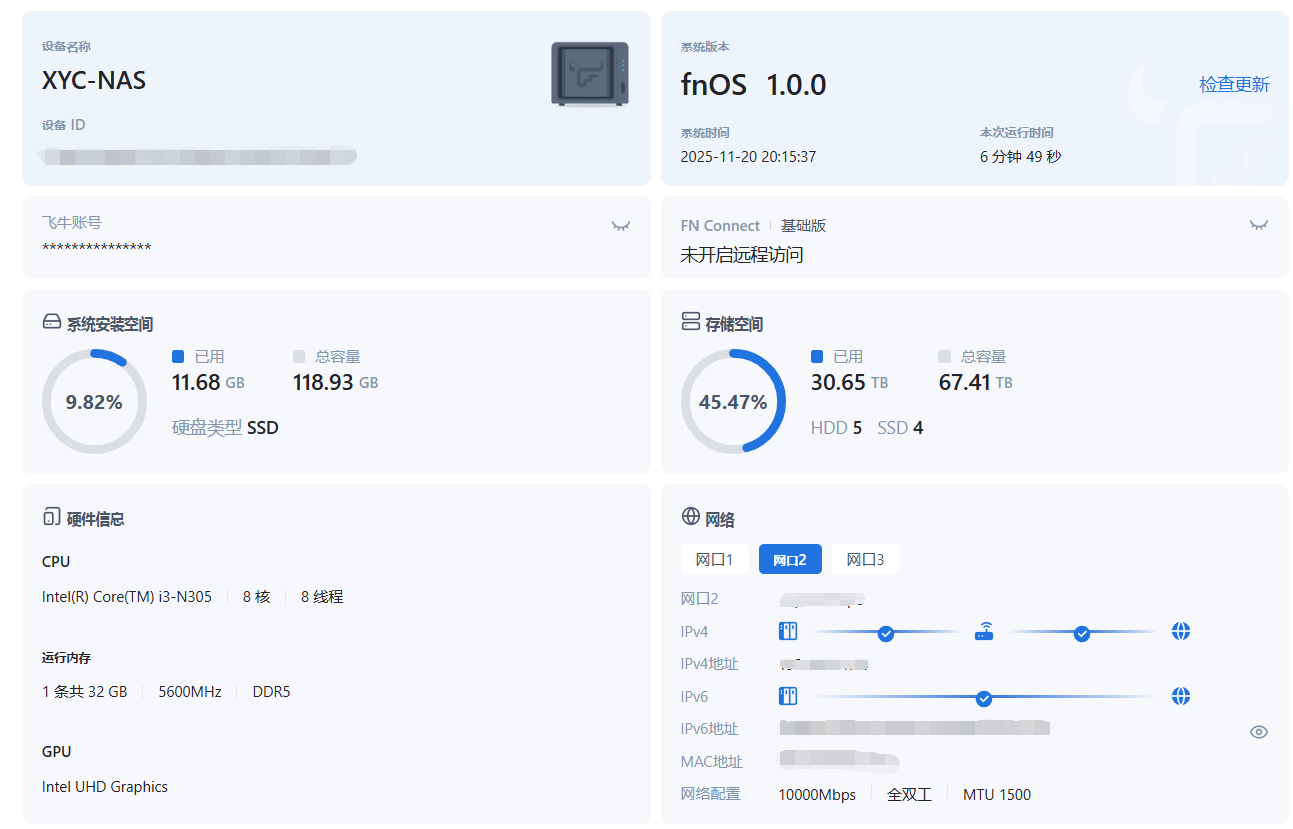Click the 存储空间 storage icon

pos(690,321)
